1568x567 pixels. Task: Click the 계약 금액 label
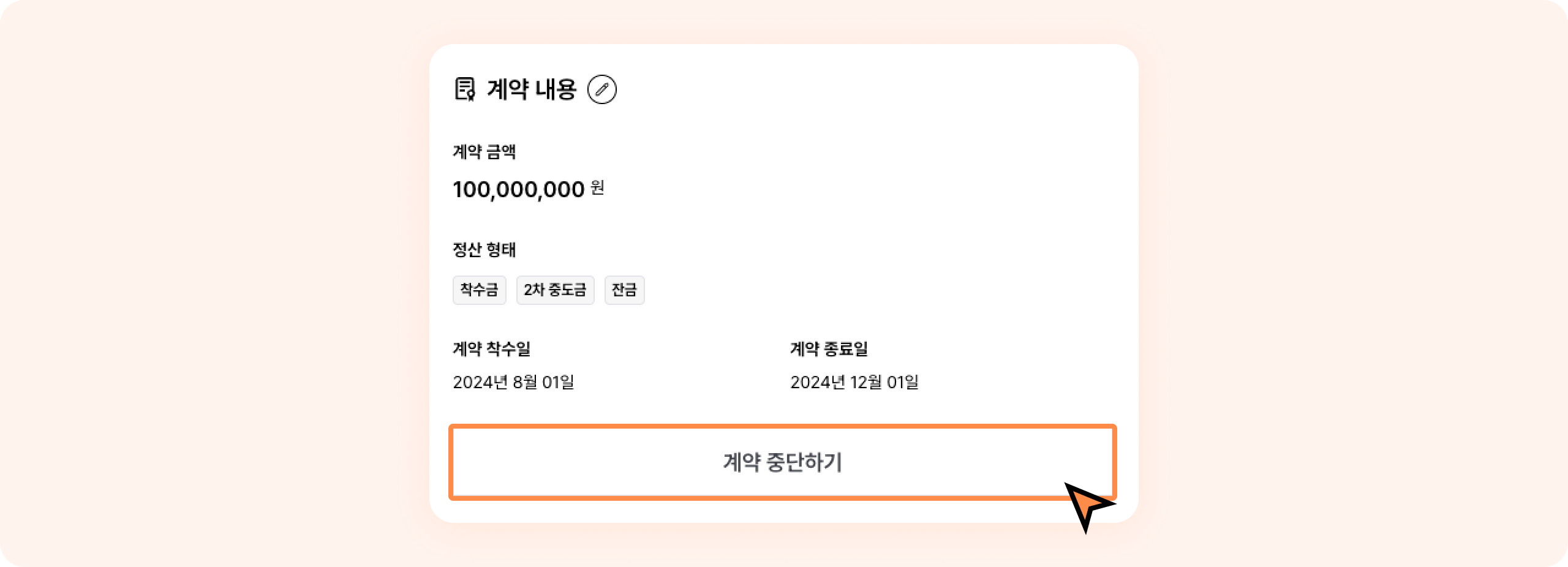(484, 151)
